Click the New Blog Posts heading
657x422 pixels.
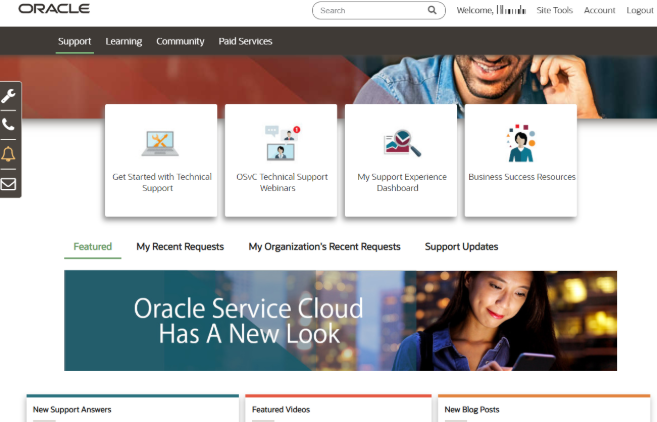tap(472, 409)
